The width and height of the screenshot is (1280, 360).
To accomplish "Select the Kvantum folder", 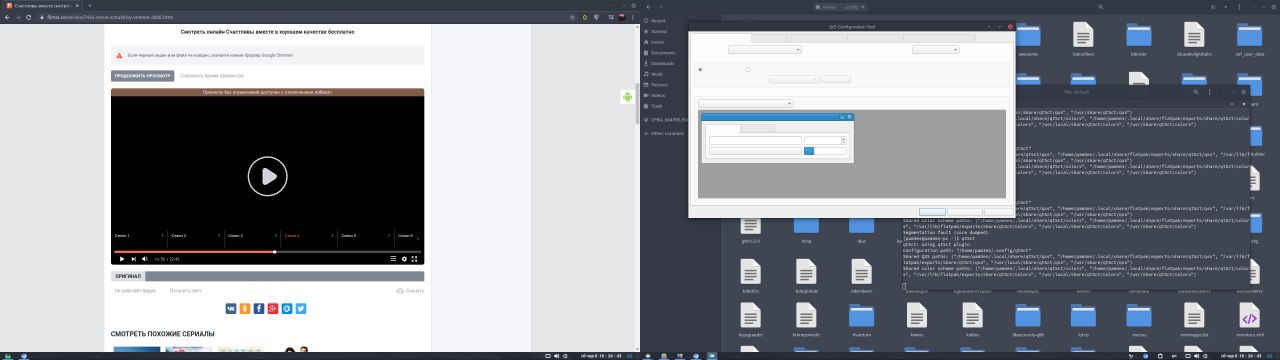I will pyautogui.click(x=863, y=319).
